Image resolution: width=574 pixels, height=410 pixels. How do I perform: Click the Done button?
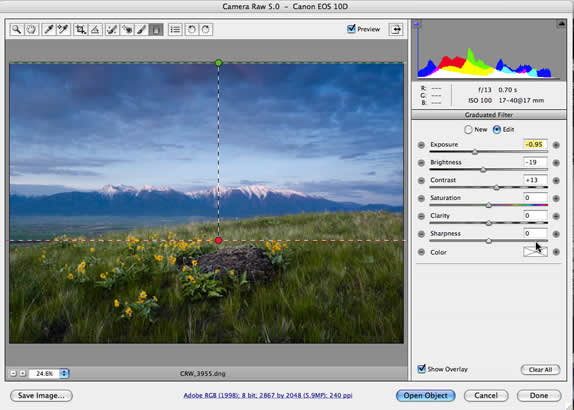tap(539, 396)
